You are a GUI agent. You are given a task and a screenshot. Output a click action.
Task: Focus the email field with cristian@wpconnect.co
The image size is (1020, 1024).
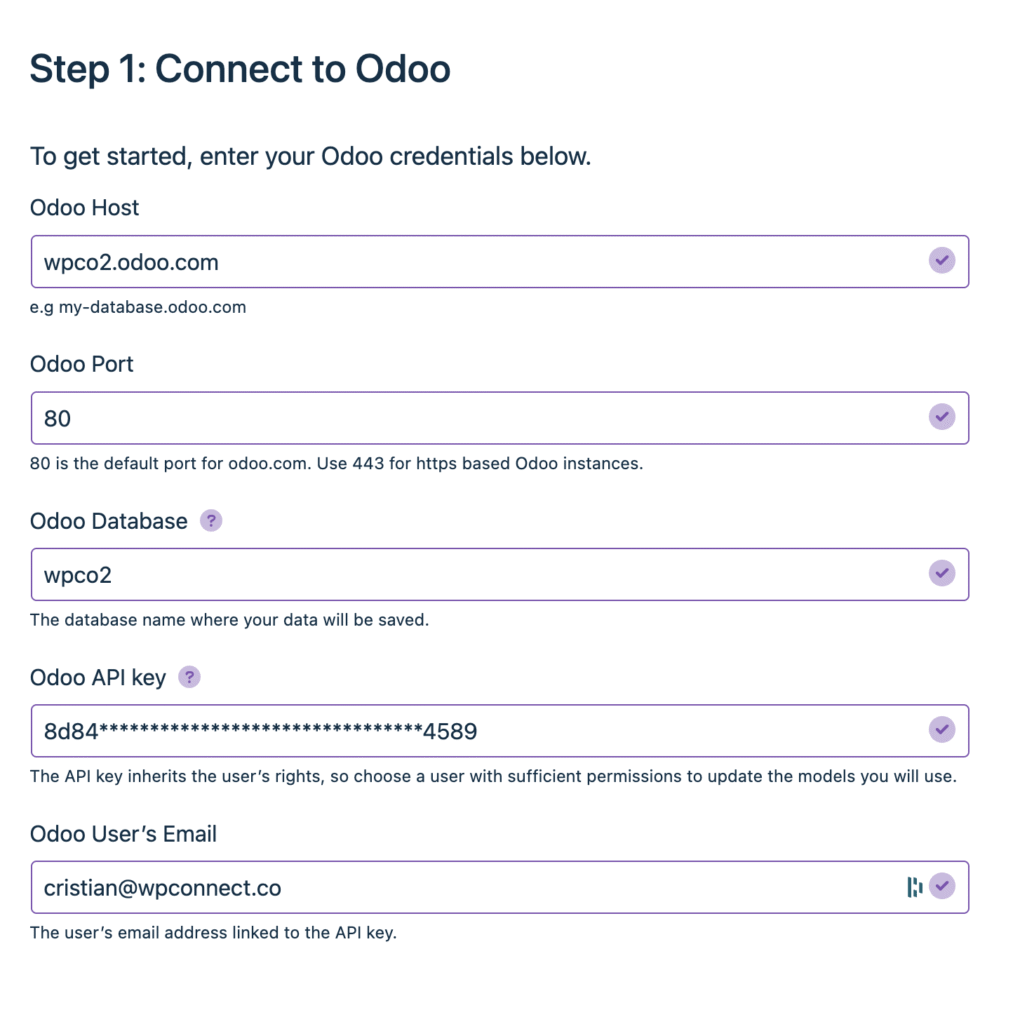click(x=460, y=887)
